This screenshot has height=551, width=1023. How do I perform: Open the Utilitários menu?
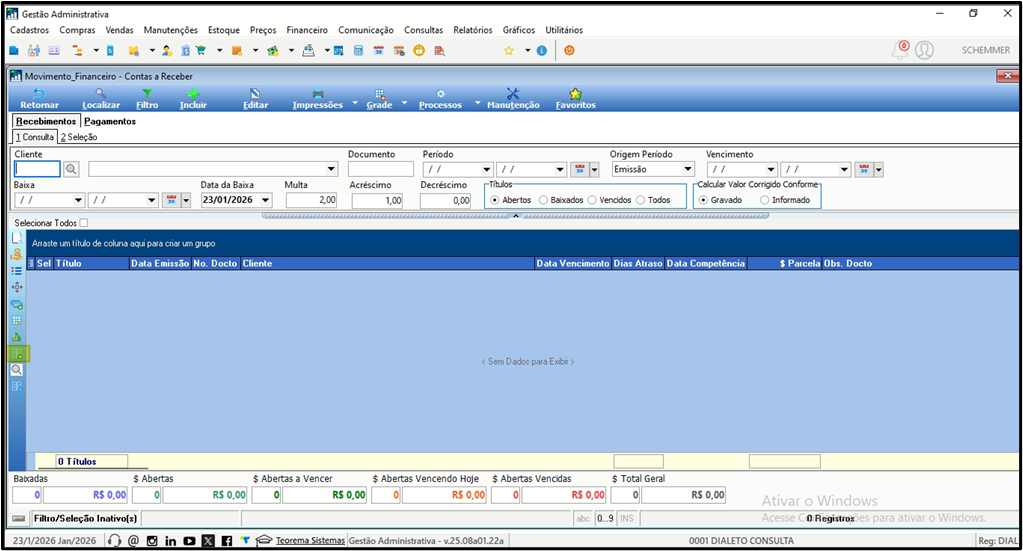564,30
